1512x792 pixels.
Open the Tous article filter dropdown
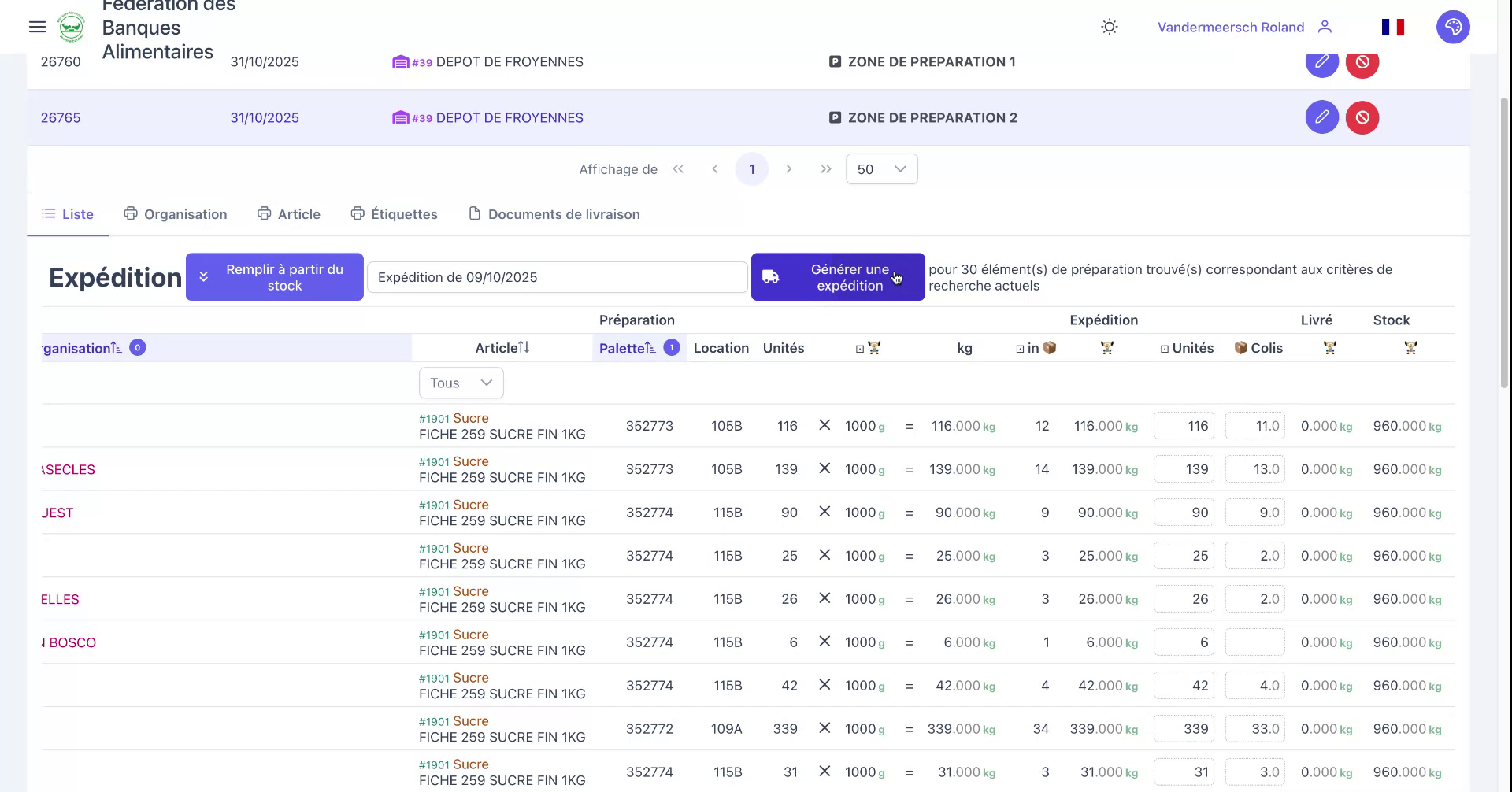[461, 383]
